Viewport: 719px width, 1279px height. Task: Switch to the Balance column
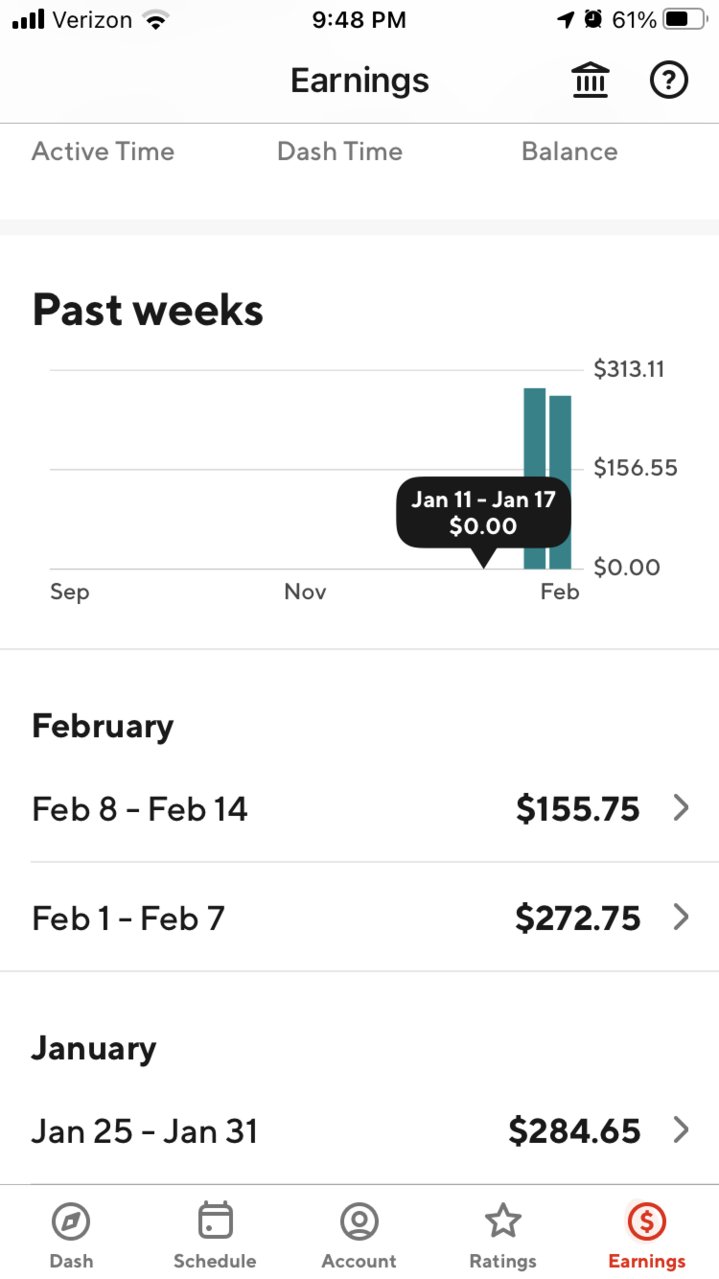tap(570, 152)
